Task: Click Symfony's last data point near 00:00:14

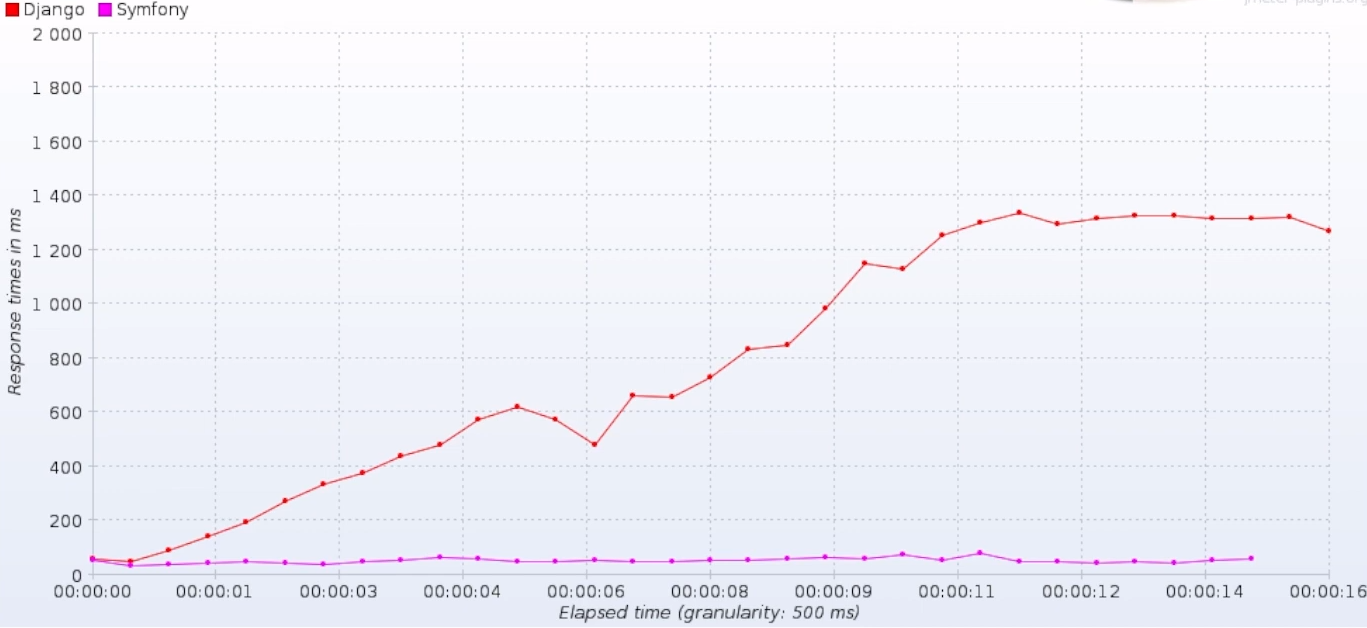Action: pos(1251,558)
